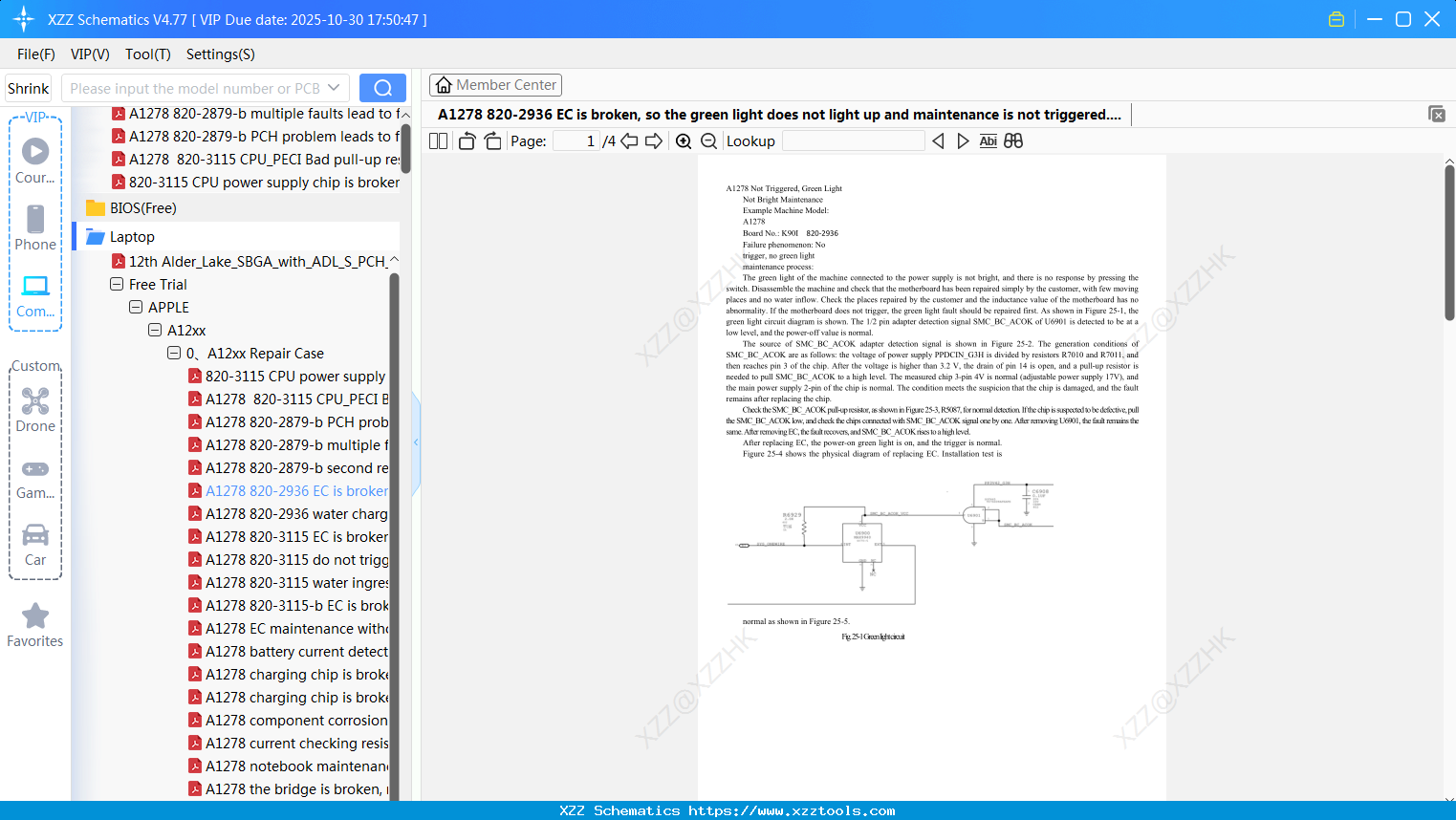Collapse the APPLE tree node
The width and height of the screenshot is (1456, 820).
pos(136,308)
